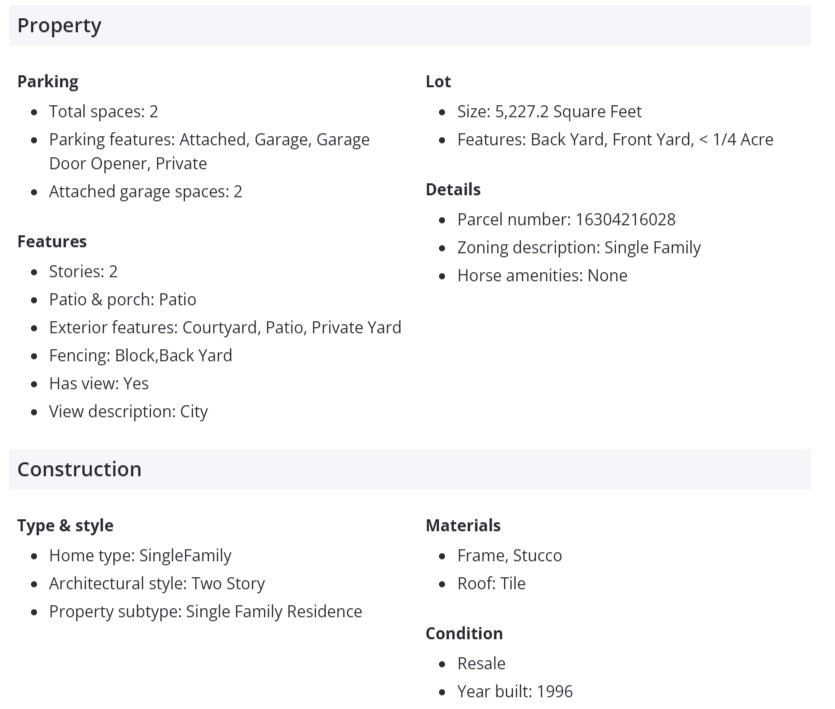
Task: Click the Property section header
Action: click(59, 26)
